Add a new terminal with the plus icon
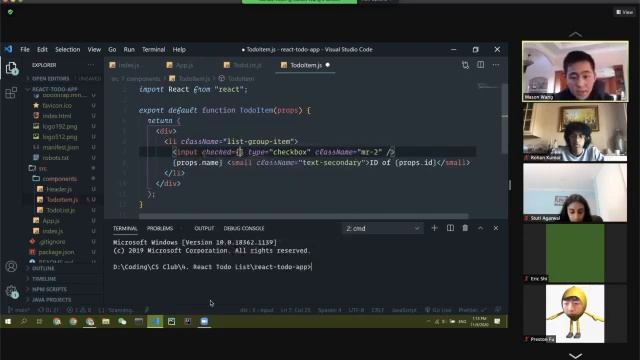Viewport: 640px width, 360px height. (434, 228)
